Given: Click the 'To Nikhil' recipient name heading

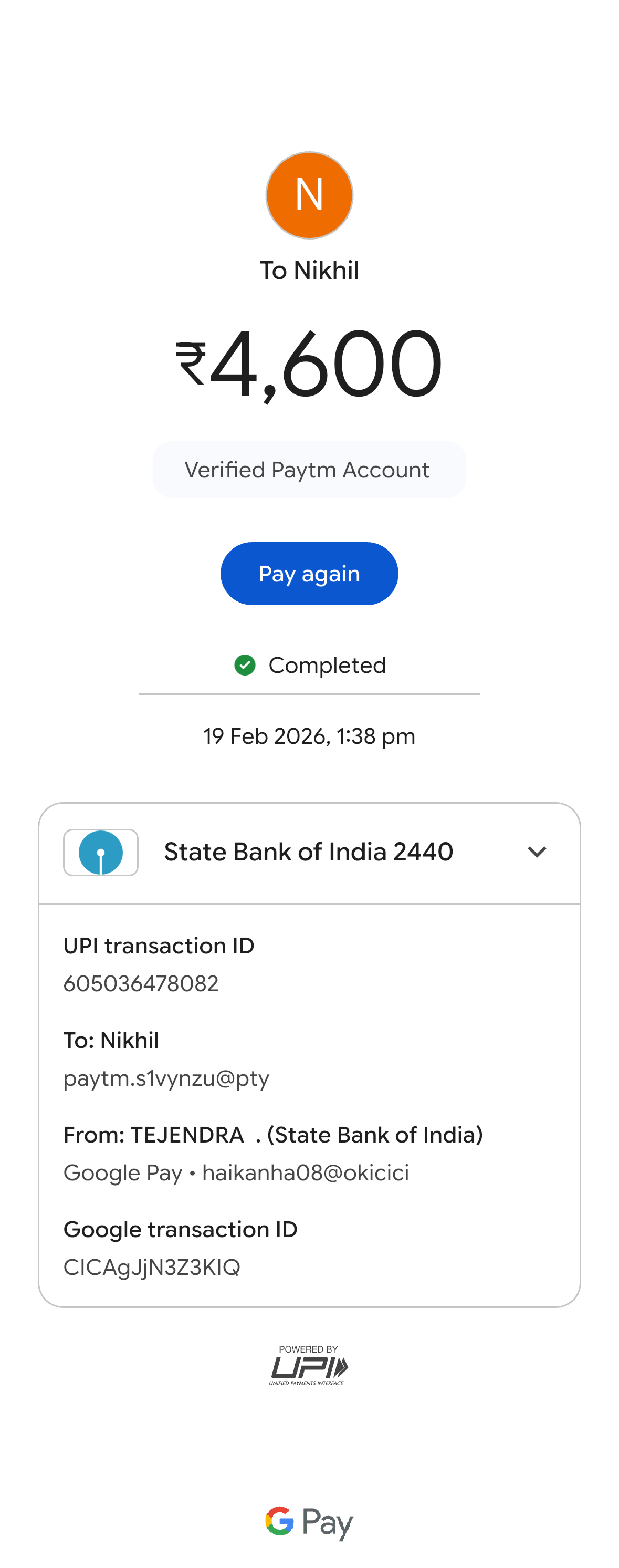Looking at the screenshot, I should [309, 270].
